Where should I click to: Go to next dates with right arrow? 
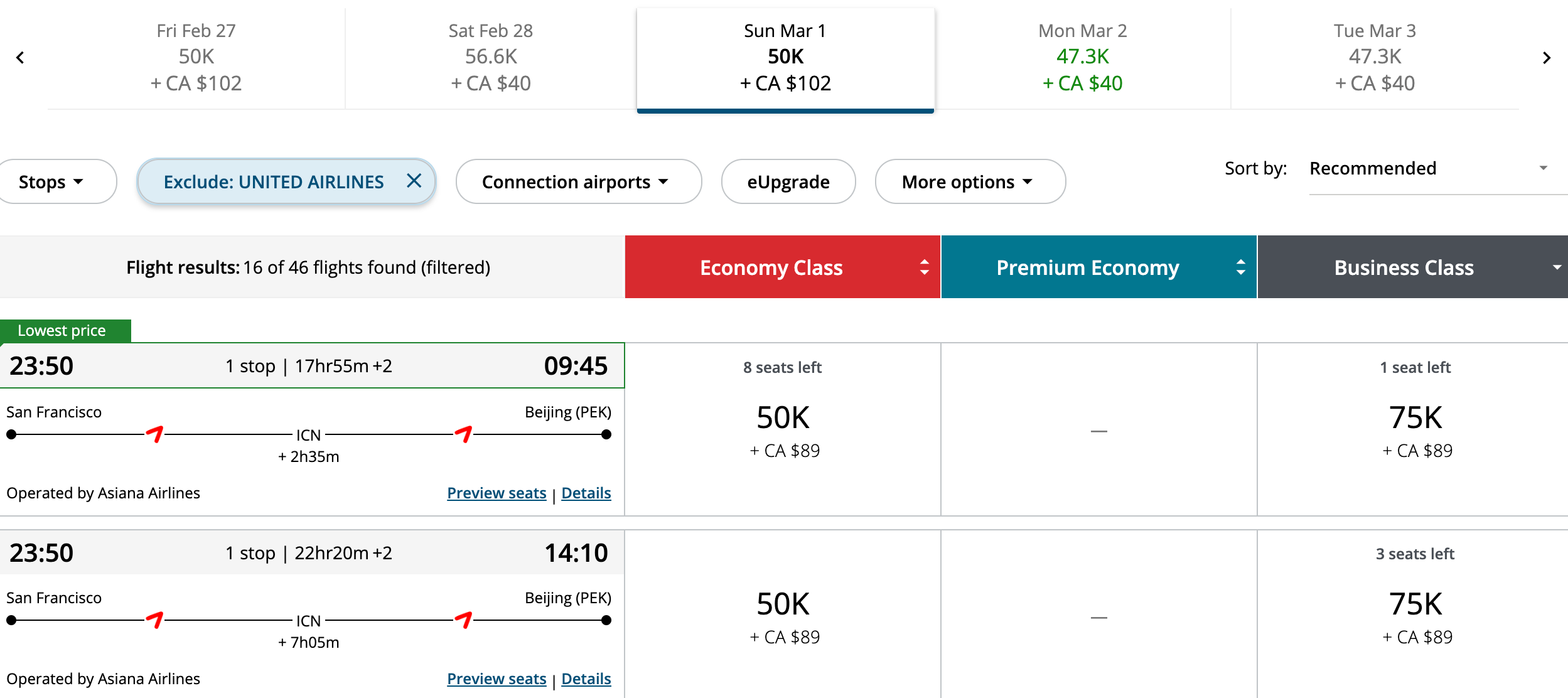pyautogui.click(x=1547, y=58)
